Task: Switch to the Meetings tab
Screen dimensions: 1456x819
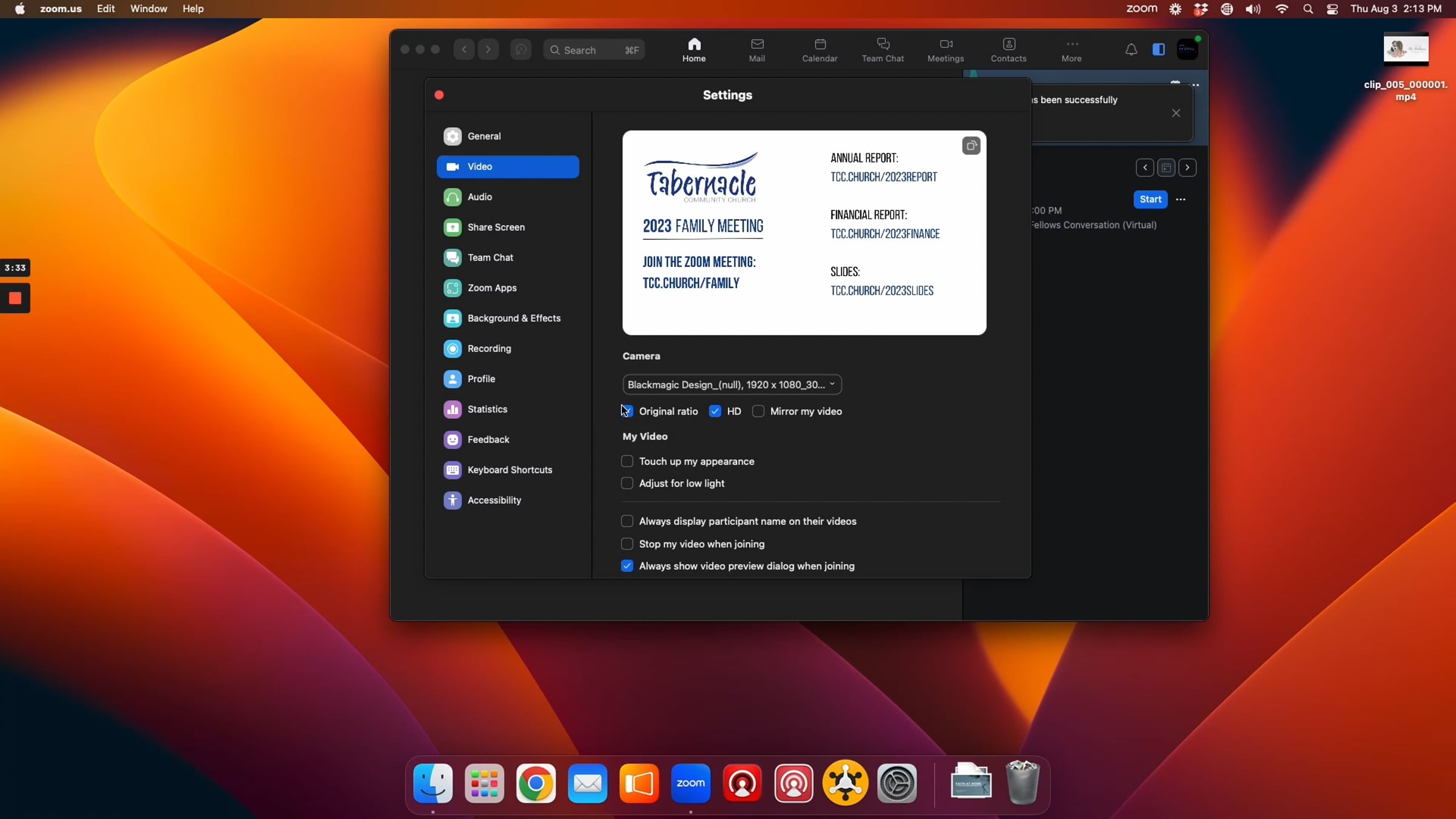Action: (945, 50)
